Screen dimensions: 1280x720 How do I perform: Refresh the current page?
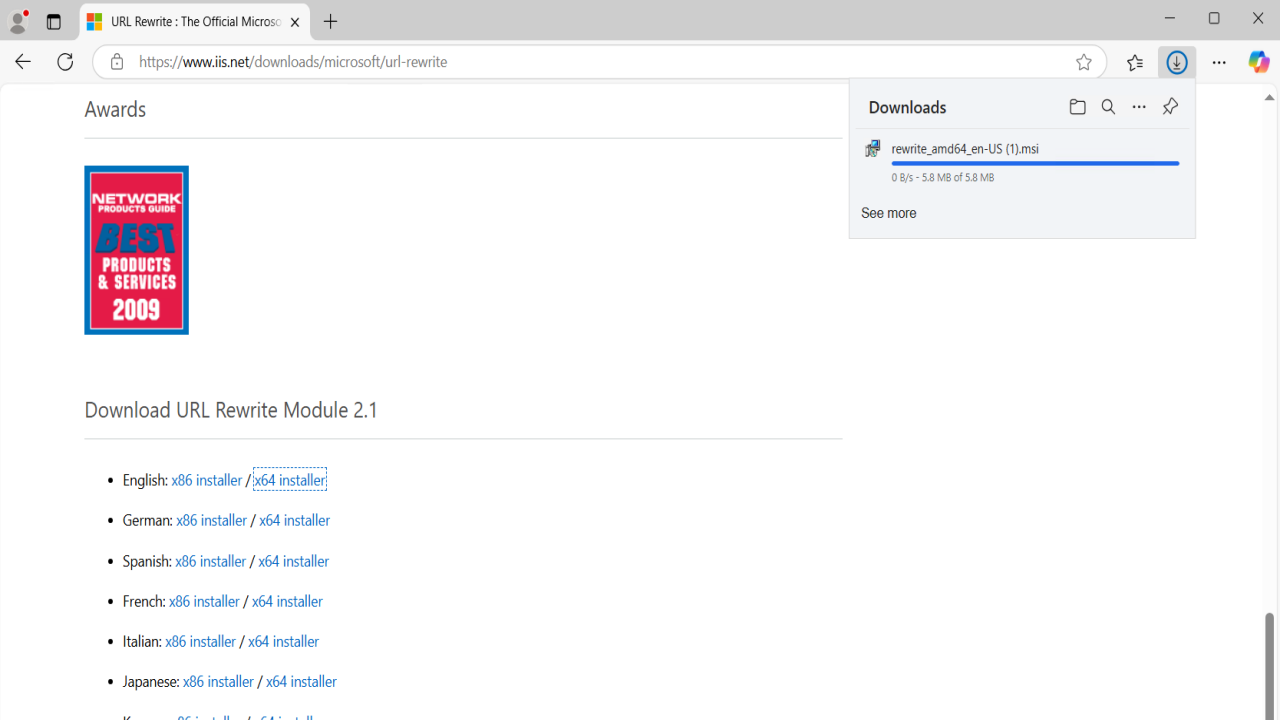click(x=65, y=62)
